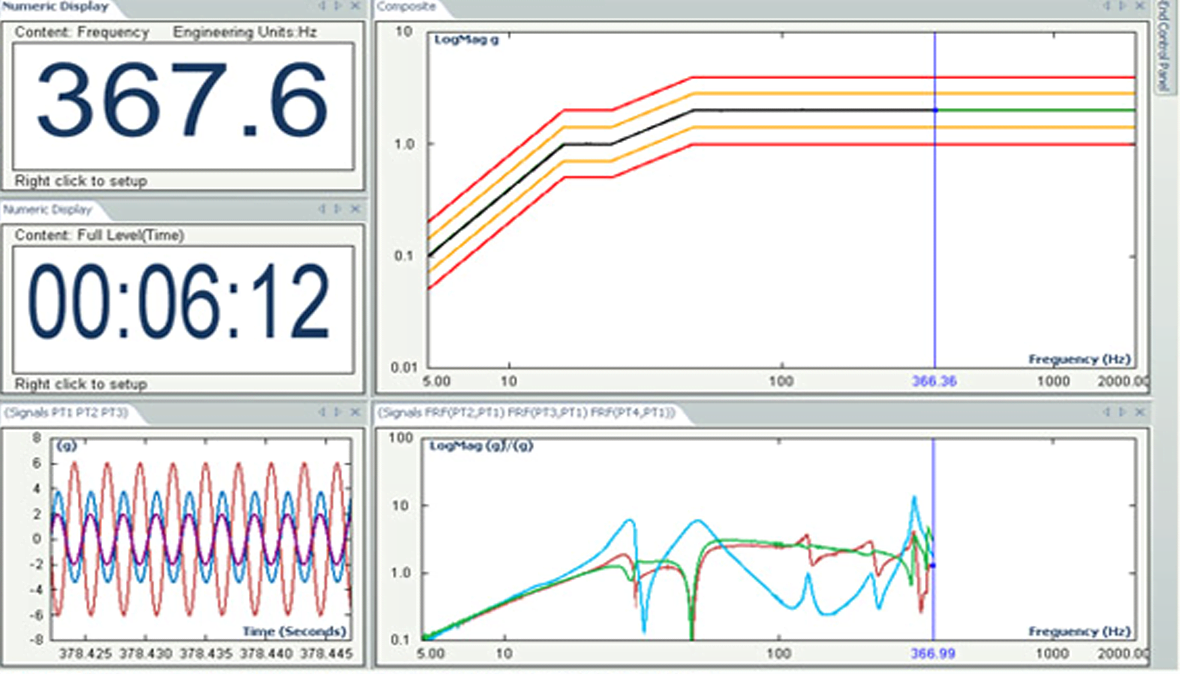Select the Signals PT1 PT2 PT3 tab
Image resolution: width=1180 pixels, height=674 pixels.
[x=66, y=412]
